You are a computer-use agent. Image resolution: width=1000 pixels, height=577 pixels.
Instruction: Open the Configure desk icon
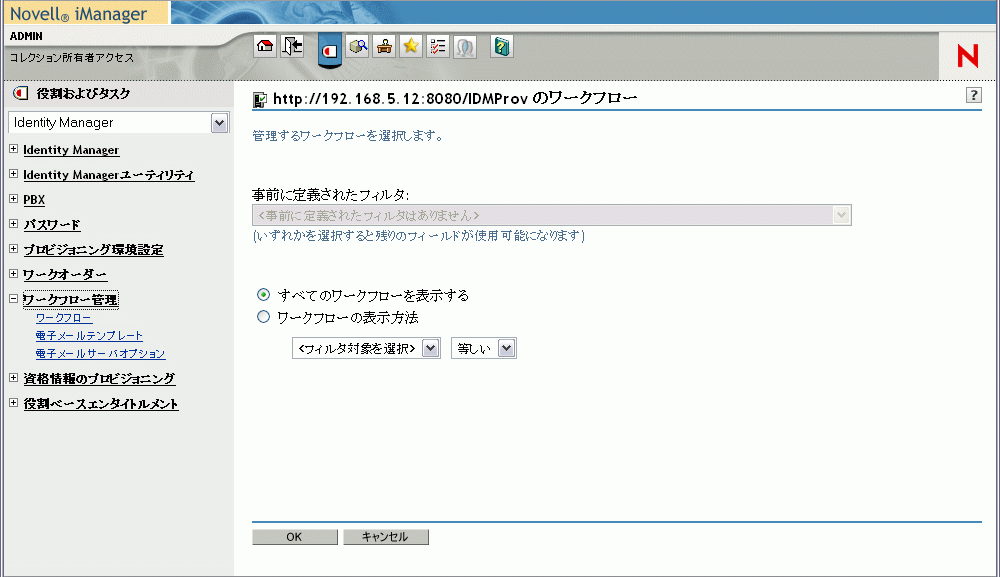385,47
